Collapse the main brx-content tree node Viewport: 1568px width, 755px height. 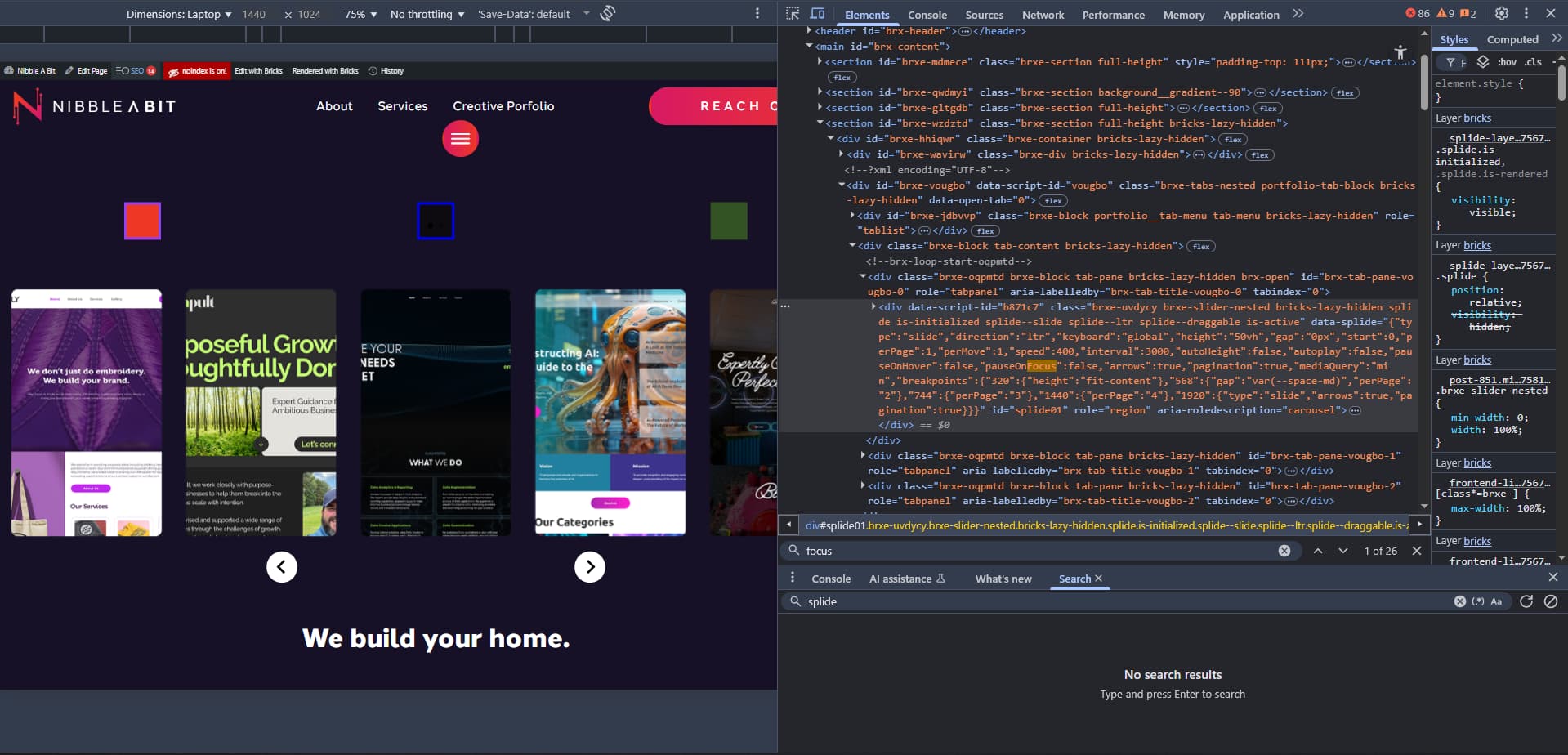coord(809,47)
